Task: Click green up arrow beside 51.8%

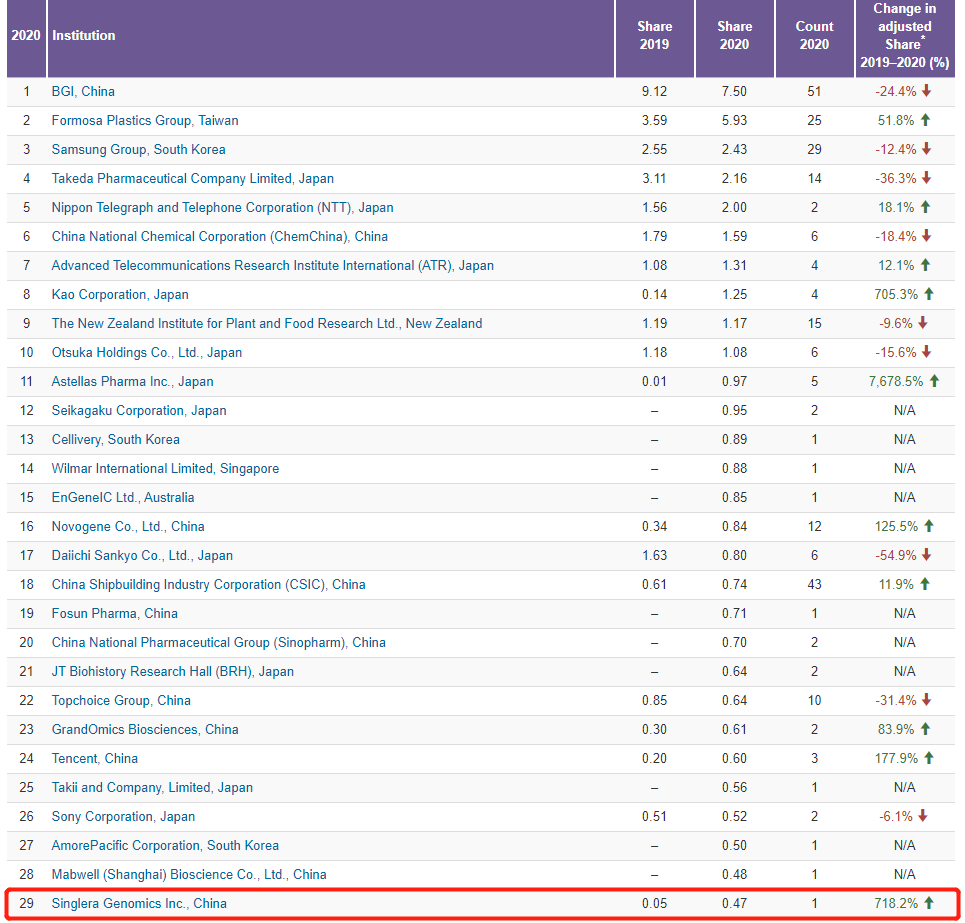Action: click(x=926, y=120)
